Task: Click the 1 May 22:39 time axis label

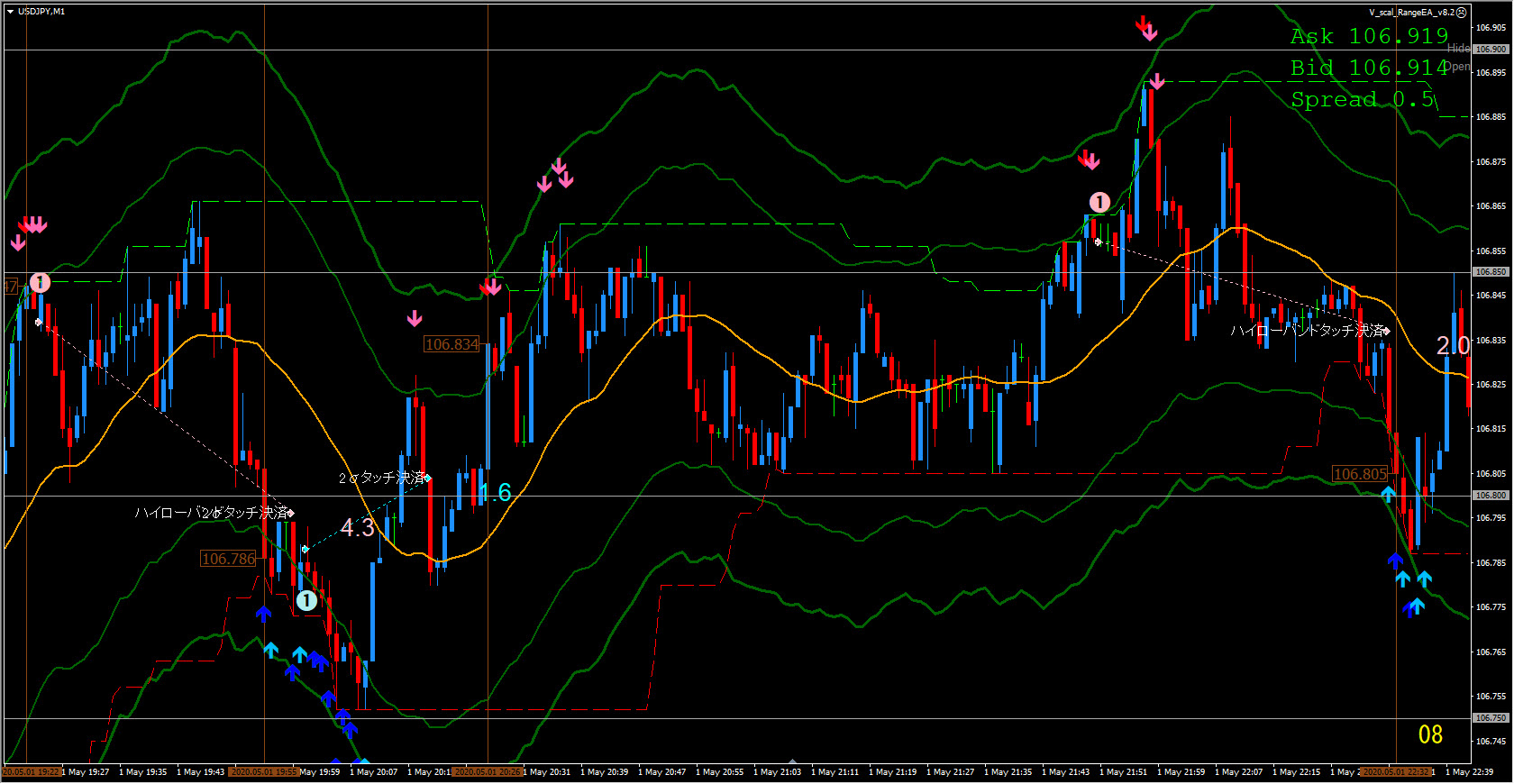Action: (x=1470, y=772)
